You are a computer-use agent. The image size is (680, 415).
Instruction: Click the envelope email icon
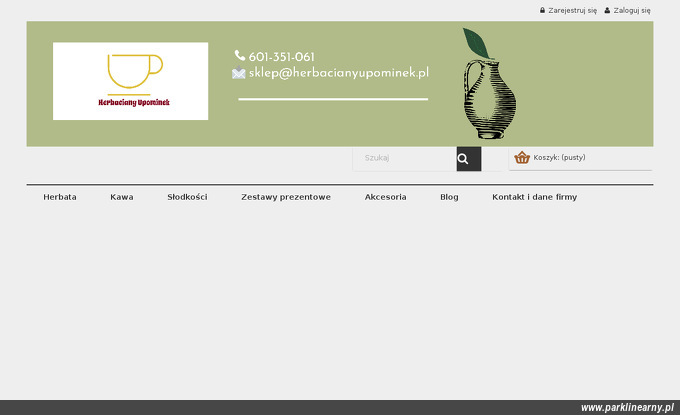tap(239, 73)
